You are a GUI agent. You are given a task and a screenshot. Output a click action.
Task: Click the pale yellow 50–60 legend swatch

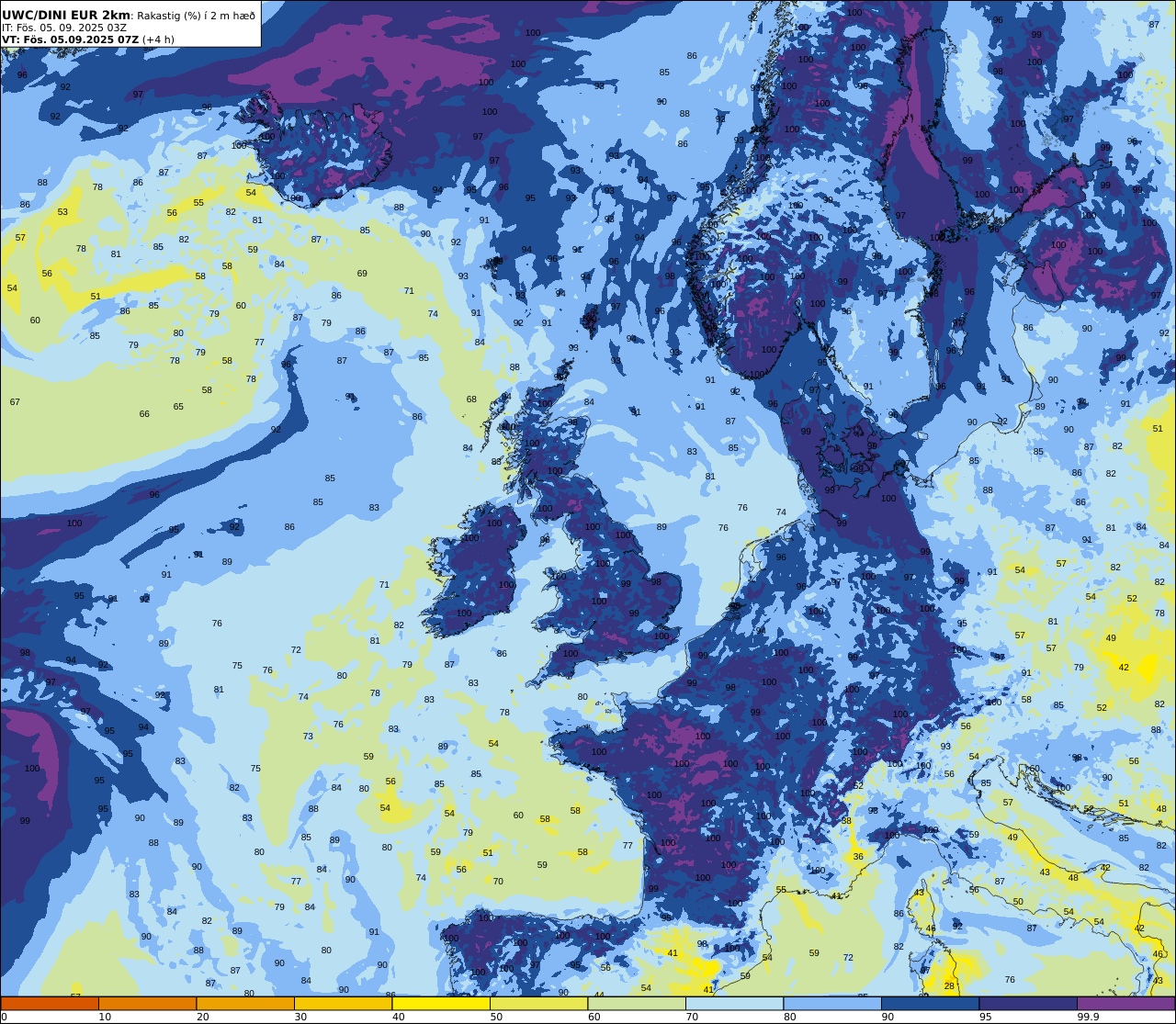click(538, 1004)
